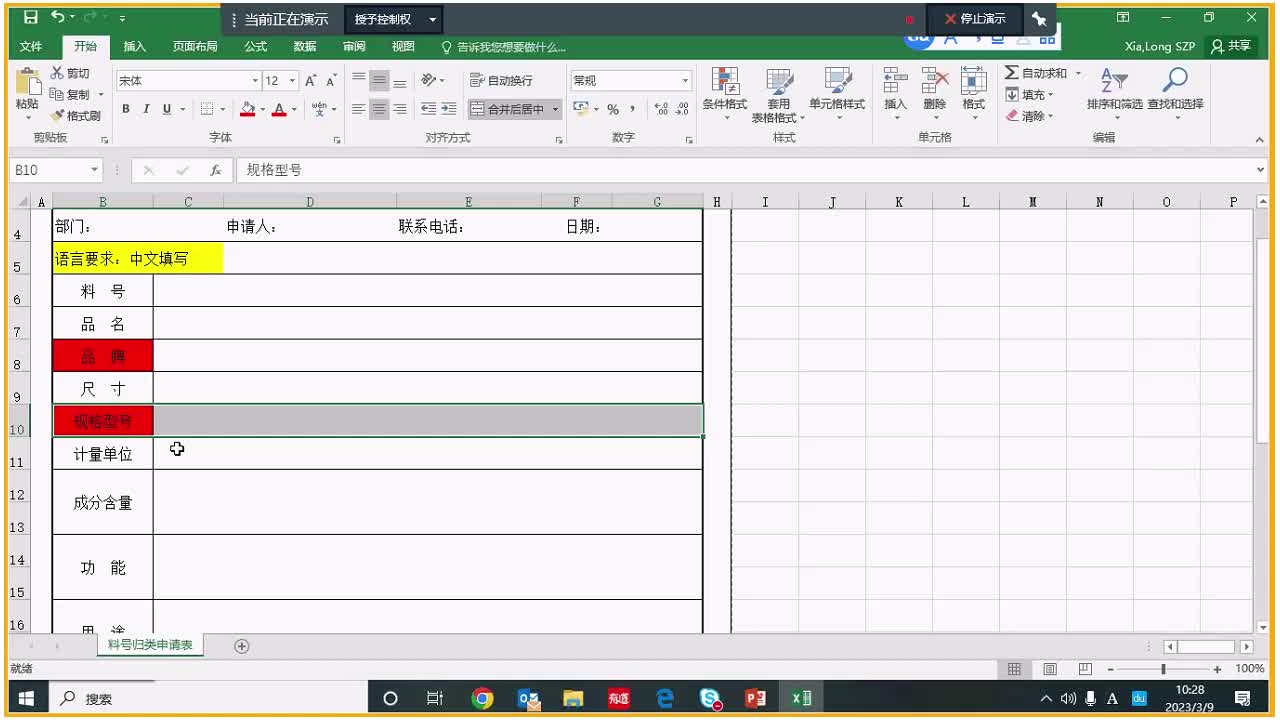The width and height of the screenshot is (1280, 720).
Task: Switch to the Insert (插入) tab
Action: [134, 46]
